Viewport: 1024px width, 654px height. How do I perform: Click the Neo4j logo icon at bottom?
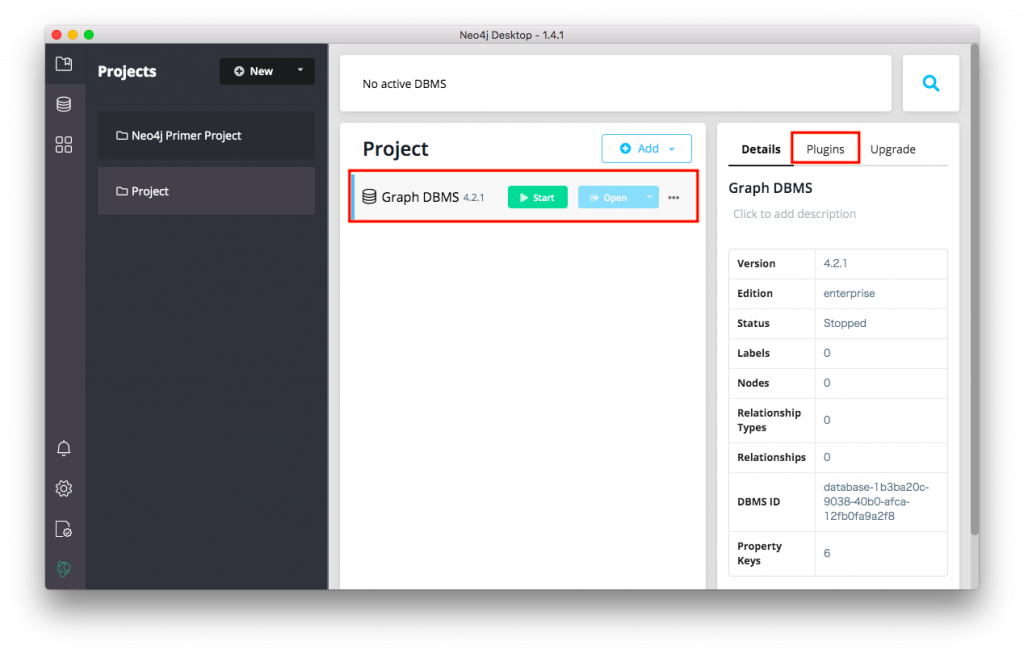[x=64, y=569]
